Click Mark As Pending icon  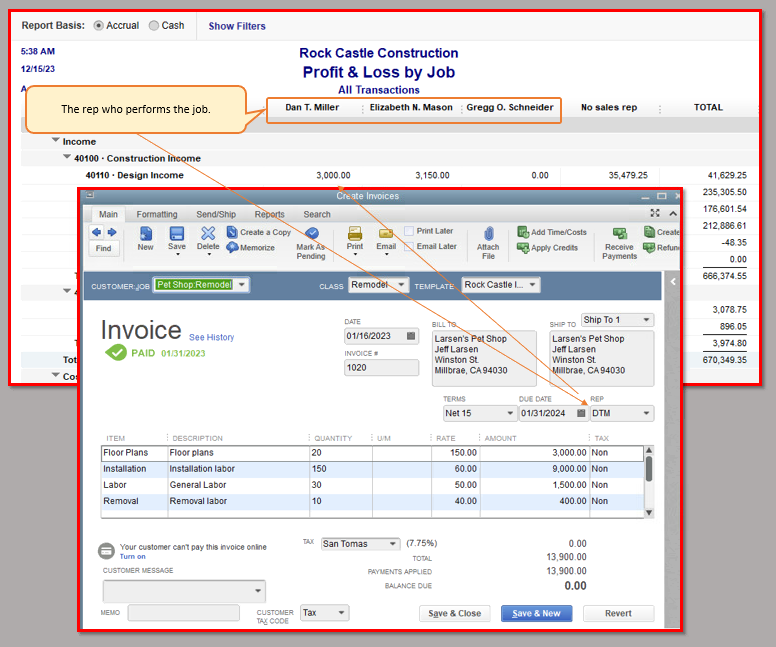(x=311, y=233)
